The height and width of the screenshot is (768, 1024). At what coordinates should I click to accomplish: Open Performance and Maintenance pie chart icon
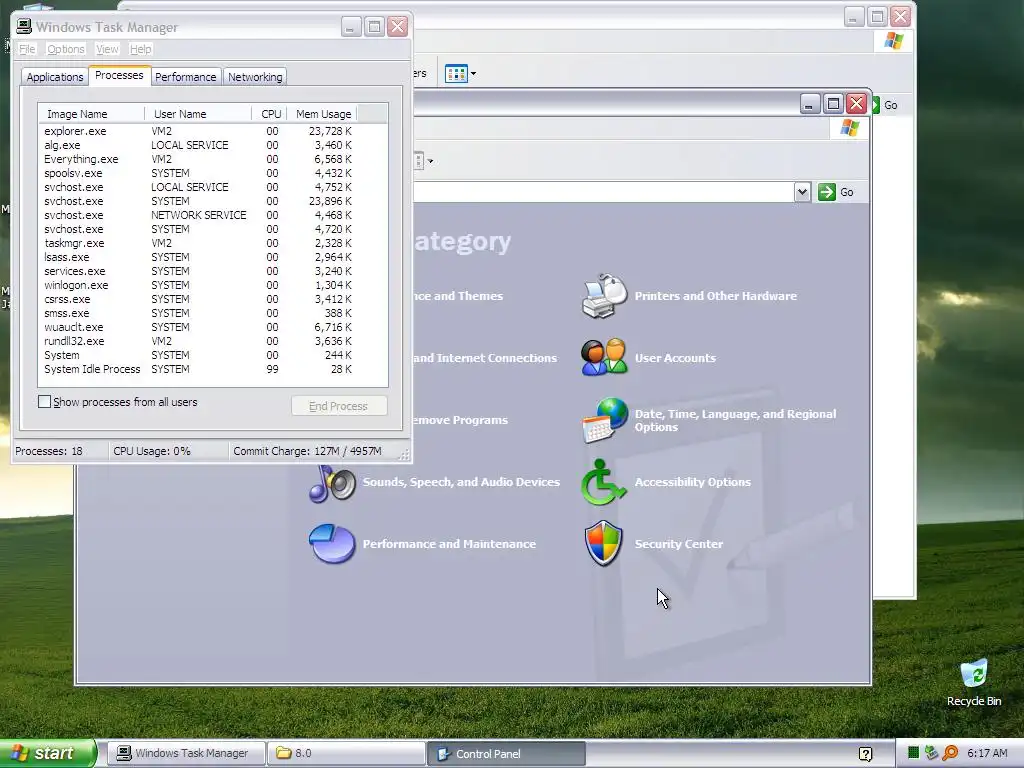pos(332,543)
